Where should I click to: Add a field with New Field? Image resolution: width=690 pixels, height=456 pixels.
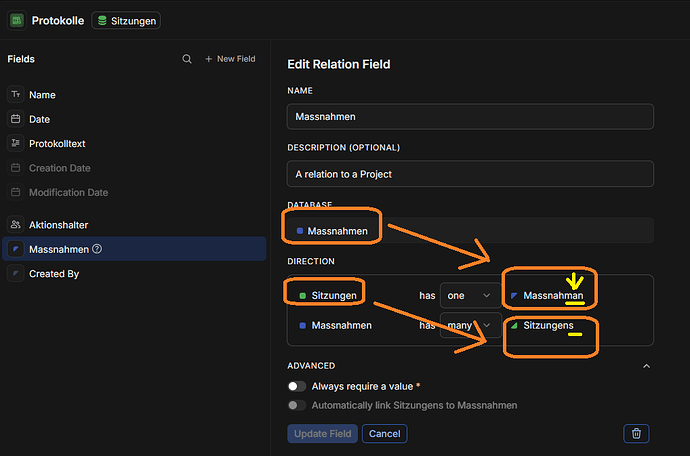230,59
